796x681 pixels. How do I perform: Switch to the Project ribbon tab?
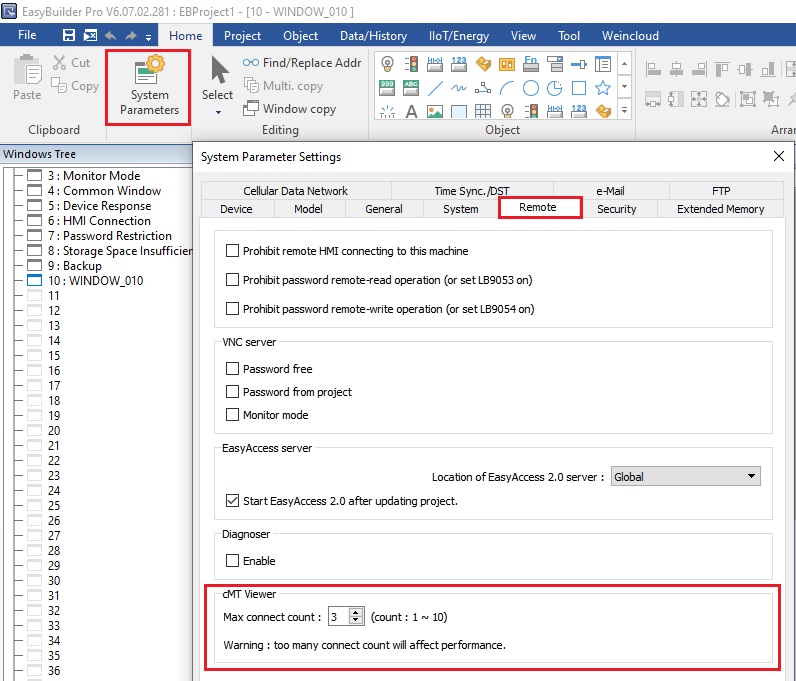coord(242,36)
